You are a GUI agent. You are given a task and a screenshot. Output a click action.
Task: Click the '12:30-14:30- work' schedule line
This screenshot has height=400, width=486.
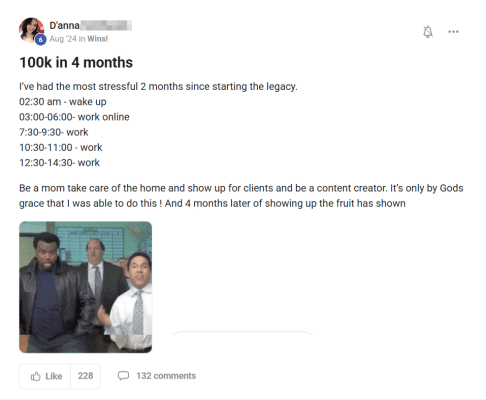coord(59,162)
